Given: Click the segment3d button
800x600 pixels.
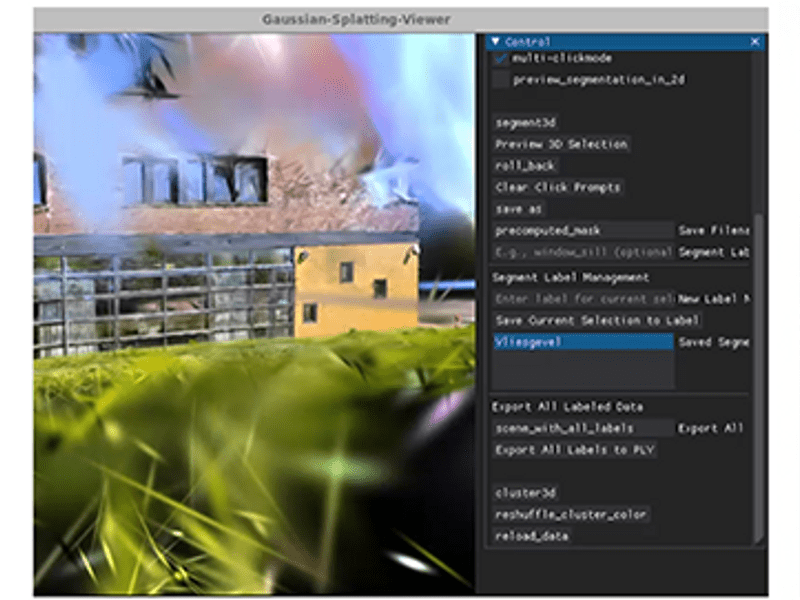Looking at the screenshot, I should click(x=525, y=123).
